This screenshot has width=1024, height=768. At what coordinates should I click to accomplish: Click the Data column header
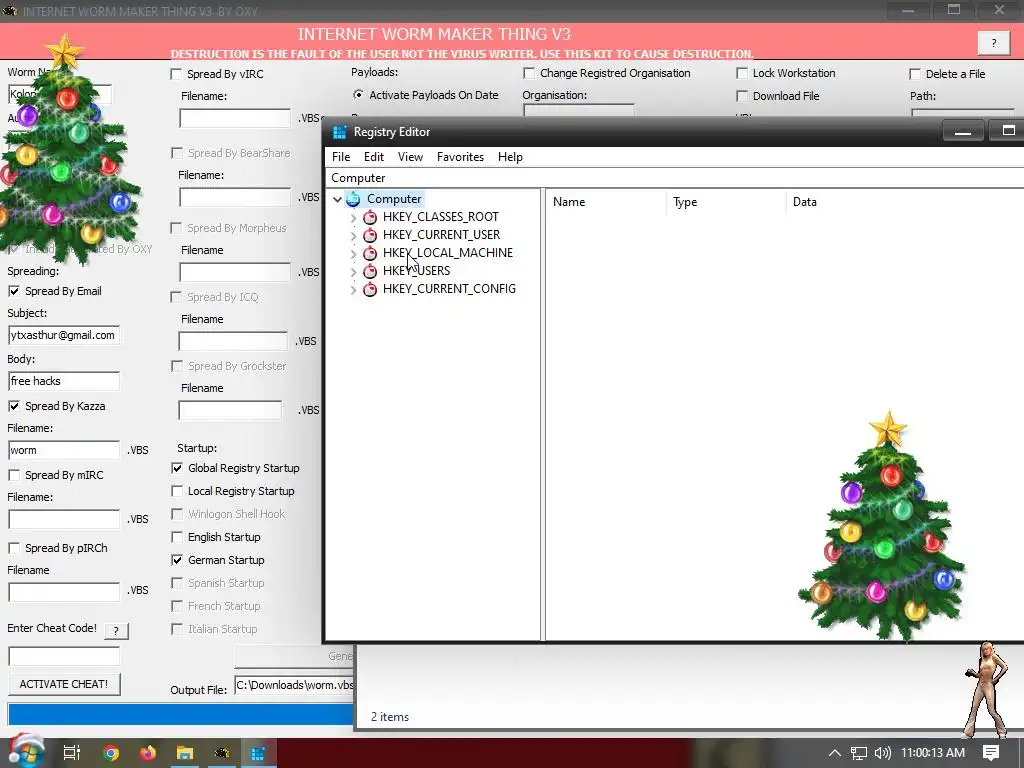point(905,202)
